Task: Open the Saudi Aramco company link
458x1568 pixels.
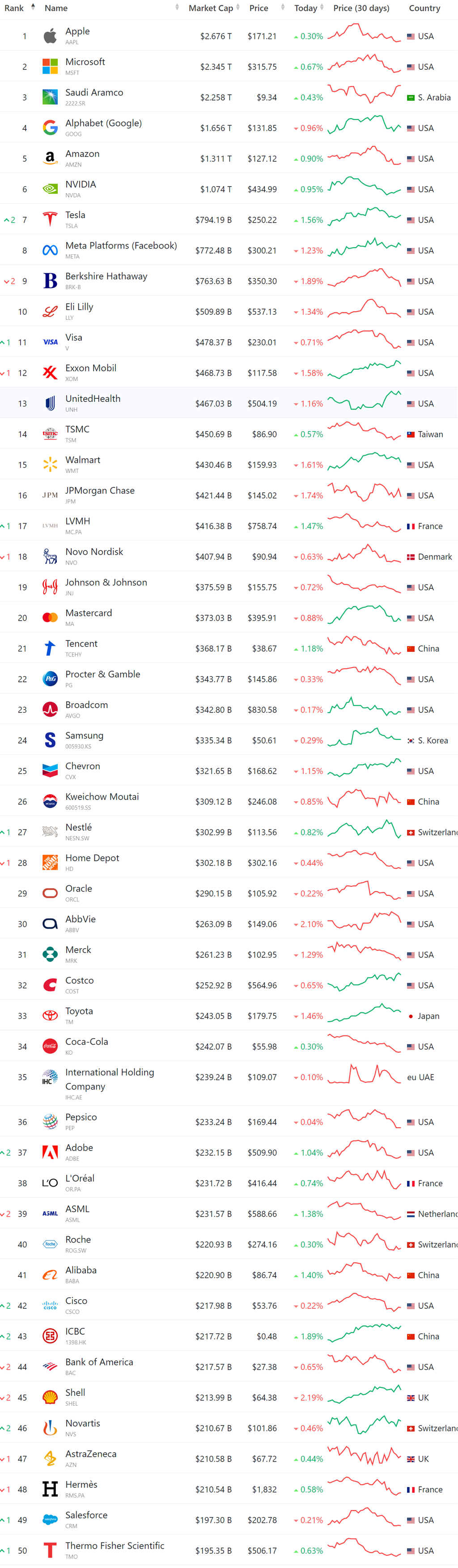Action: click(94, 93)
